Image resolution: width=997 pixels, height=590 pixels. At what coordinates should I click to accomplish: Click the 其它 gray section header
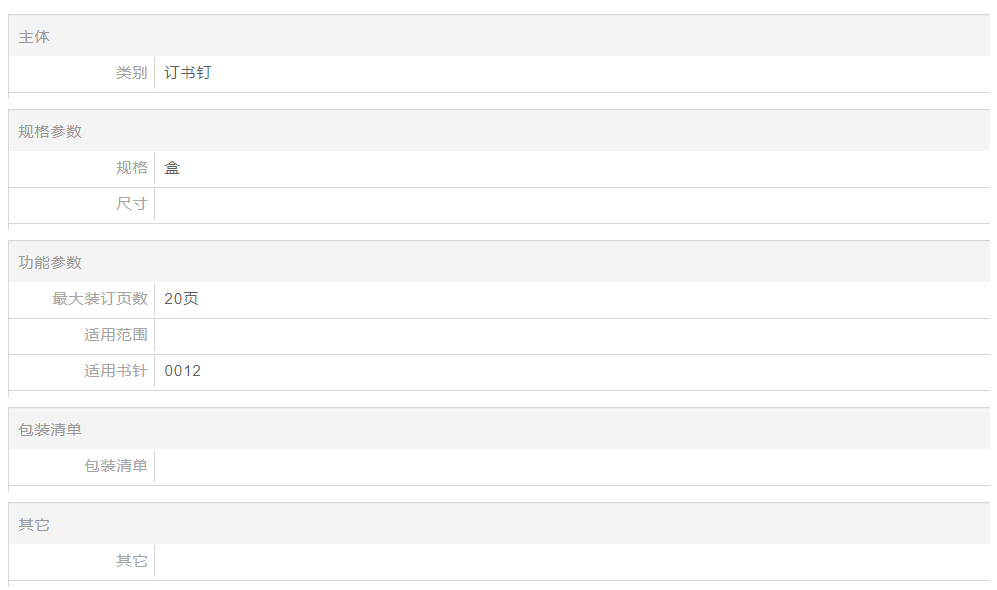pyautogui.click(x=34, y=525)
